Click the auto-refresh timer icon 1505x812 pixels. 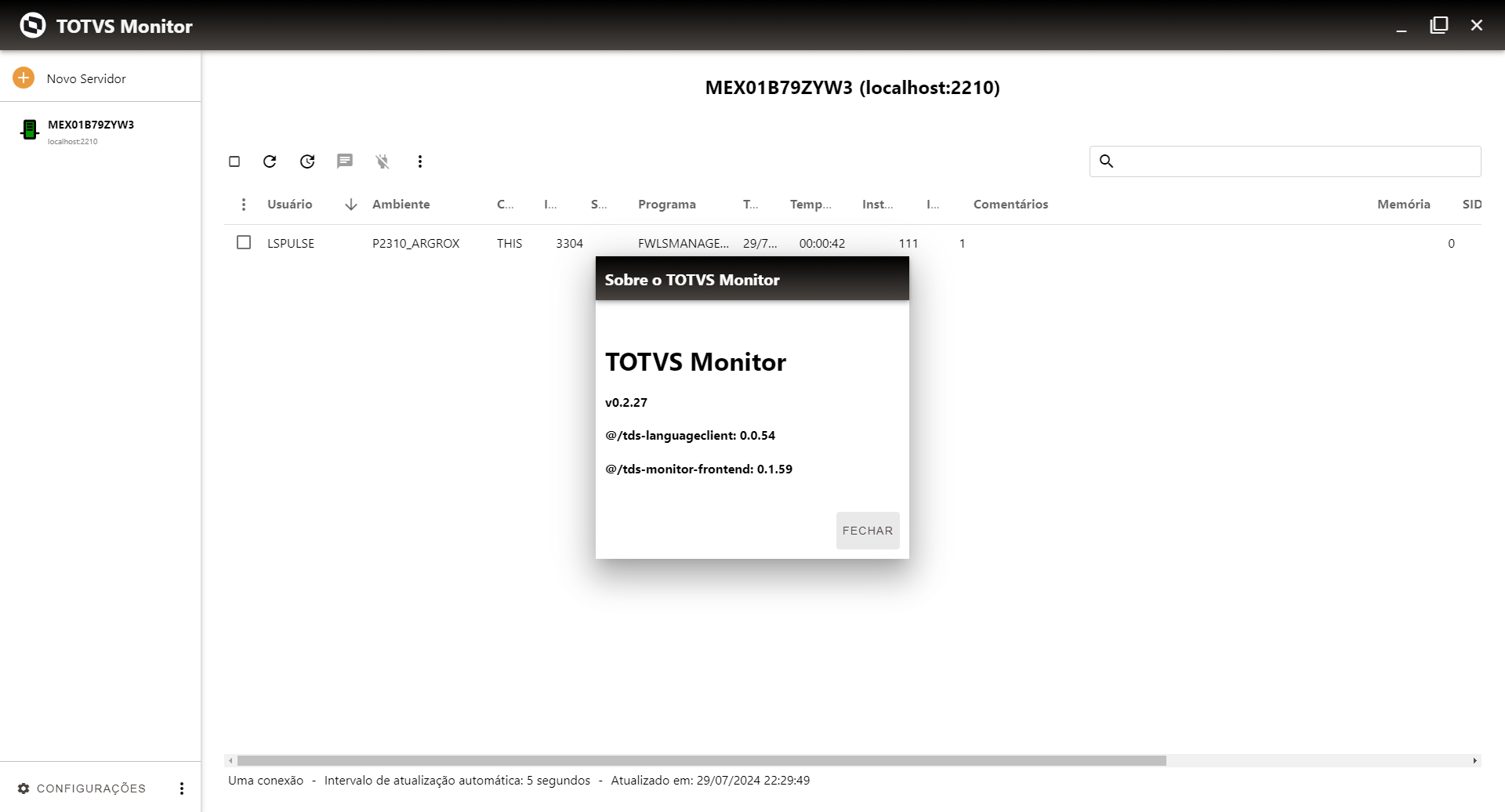pos(307,161)
